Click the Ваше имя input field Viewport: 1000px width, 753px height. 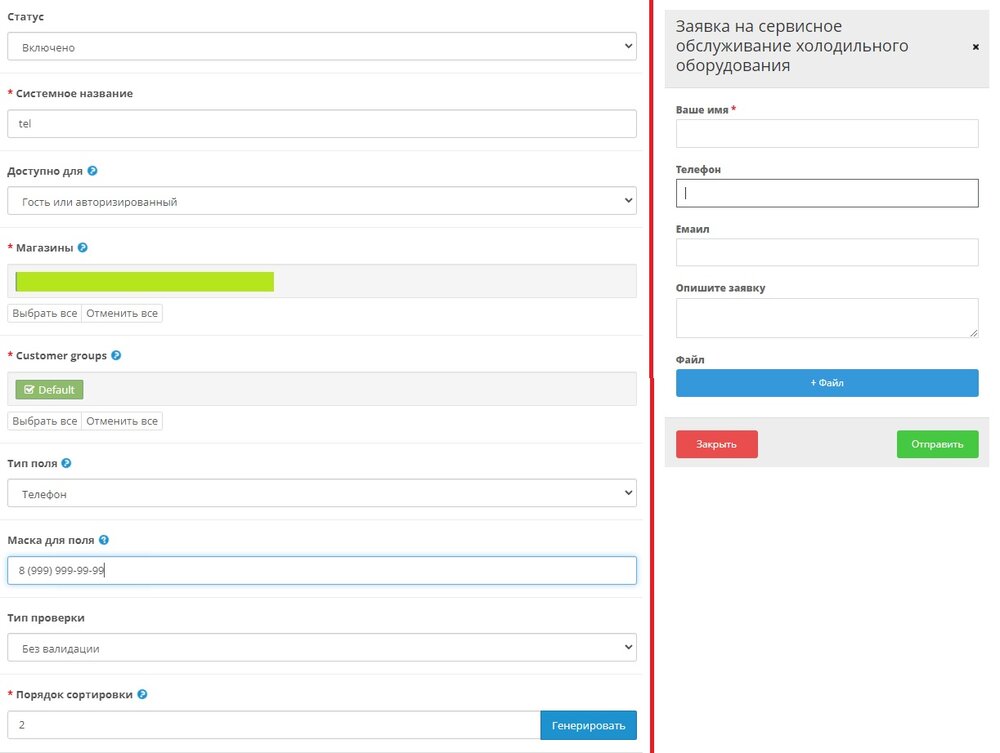[x=826, y=134]
